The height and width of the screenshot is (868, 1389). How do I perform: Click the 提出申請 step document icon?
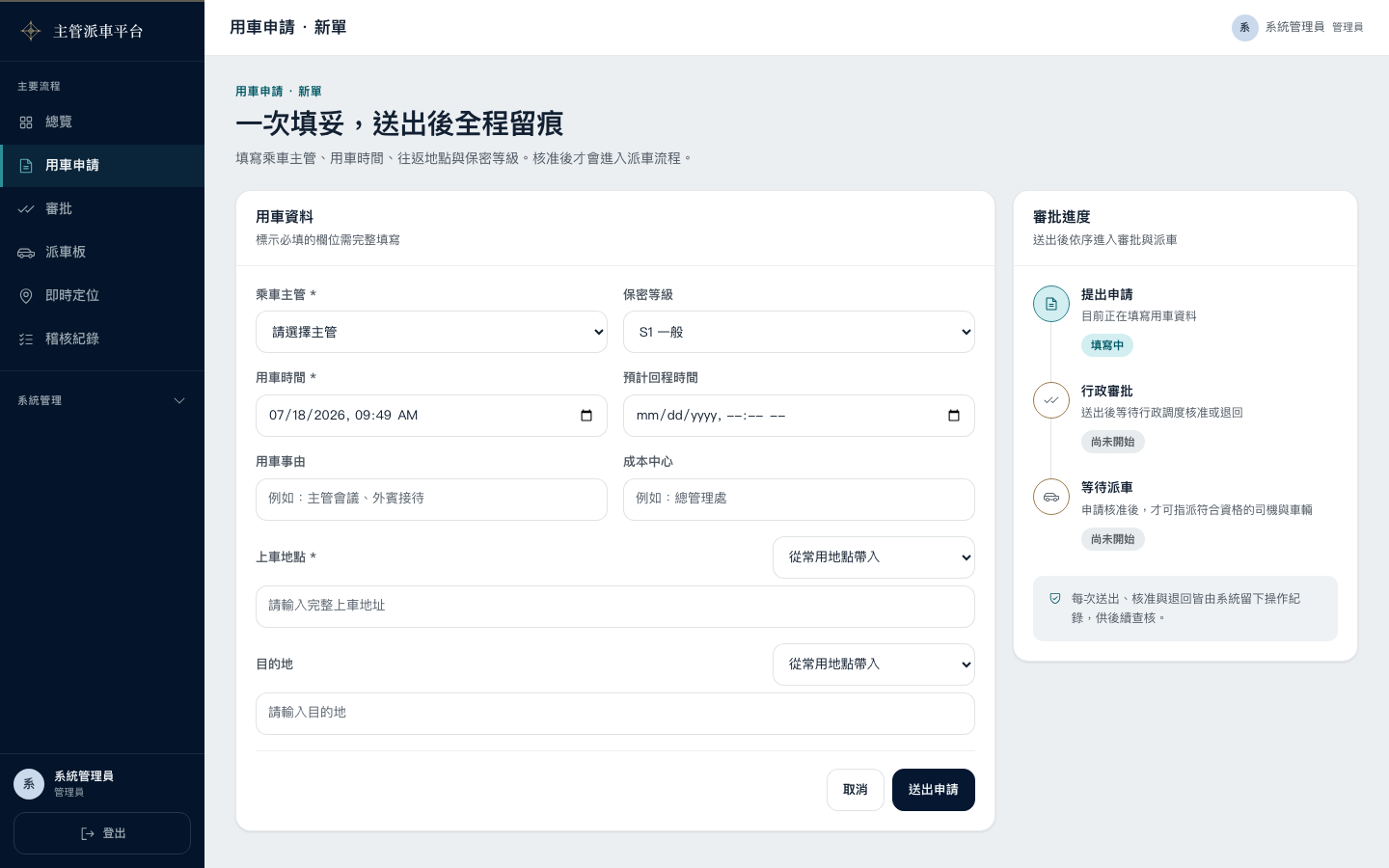tap(1051, 304)
